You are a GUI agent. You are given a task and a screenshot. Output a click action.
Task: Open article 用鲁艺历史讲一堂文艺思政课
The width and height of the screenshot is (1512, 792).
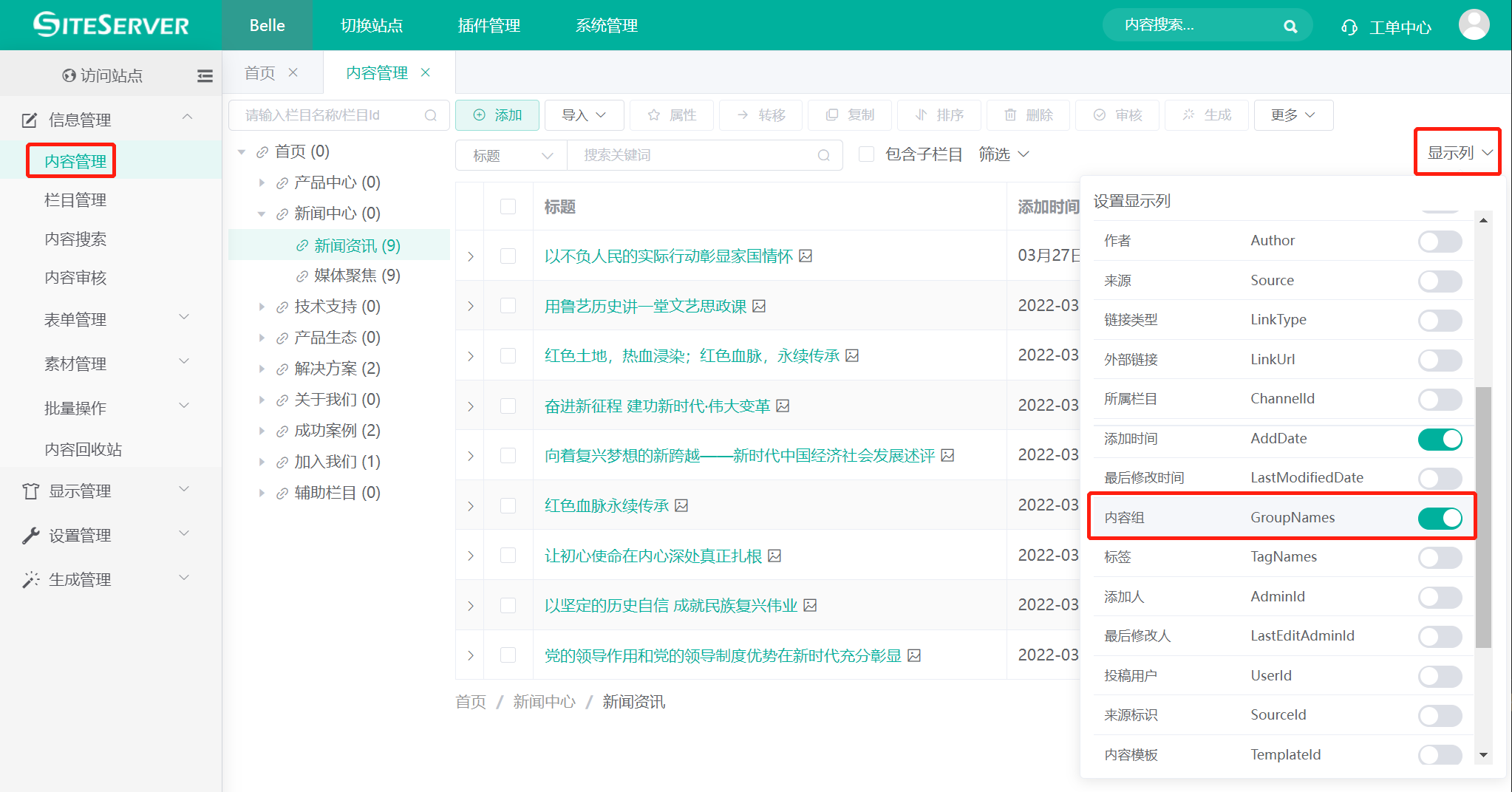pyautogui.click(x=645, y=306)
